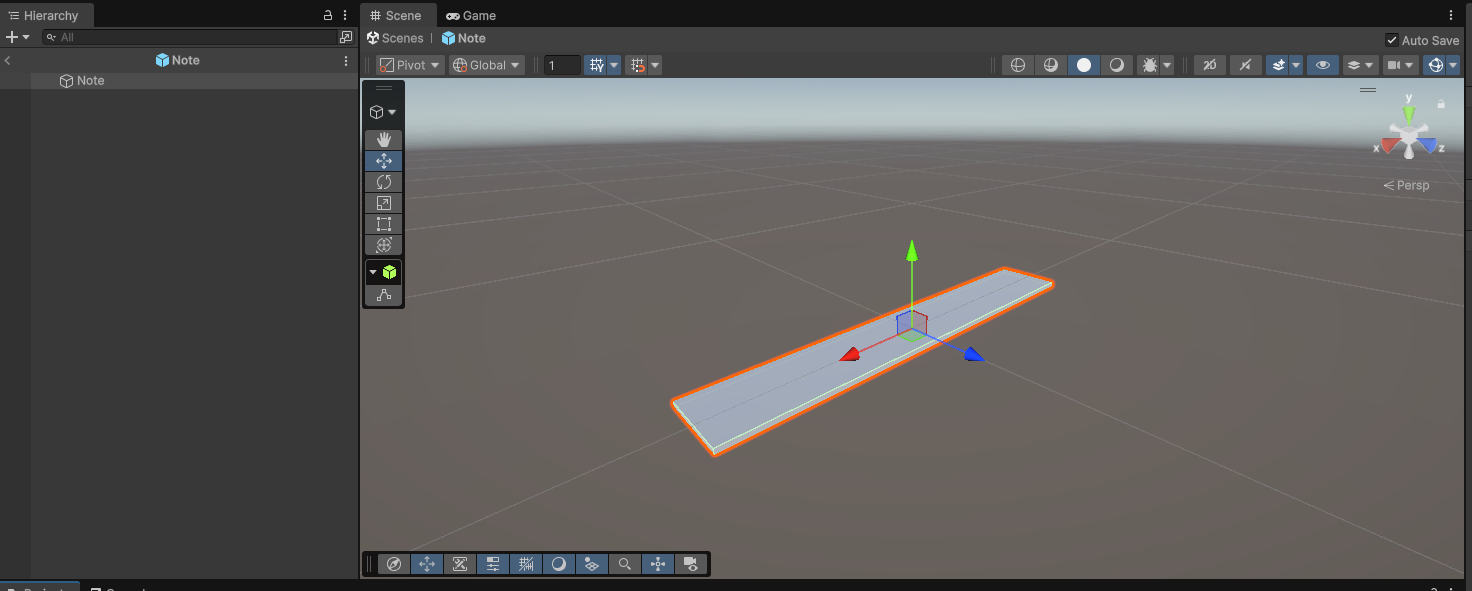This screenshot has height=591, width=1472.
Task: Open the Pivot dropdown
Action: point(410,65)
